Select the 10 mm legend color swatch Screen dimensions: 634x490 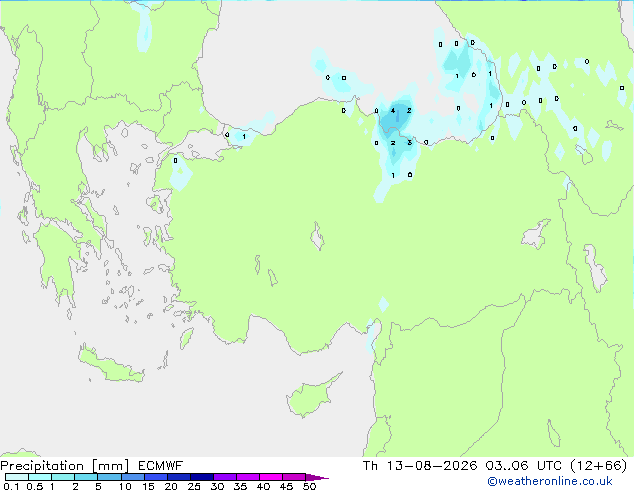click(132, 477)
